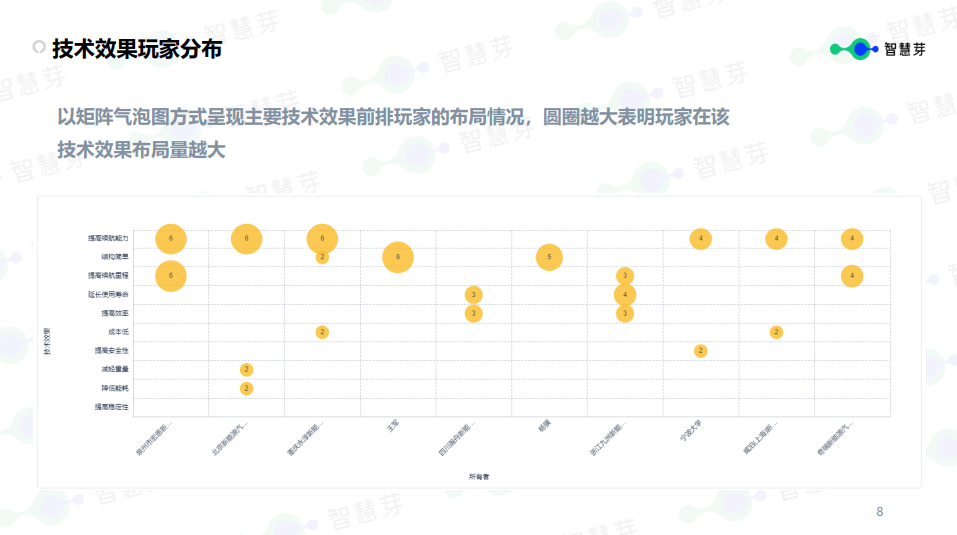Click bubble 2 in the 减轻重量 row
The width and height of the screenshot is (957, 535).
click(x=246, y=369)
